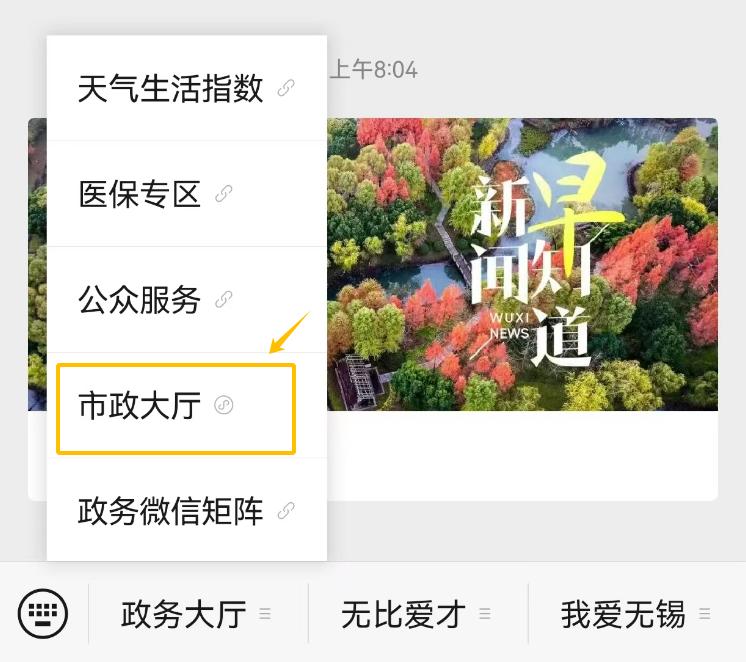Click mini-program icon beside 市政大厅
This screenshot has height=662, width=746.
pos(224,405)
